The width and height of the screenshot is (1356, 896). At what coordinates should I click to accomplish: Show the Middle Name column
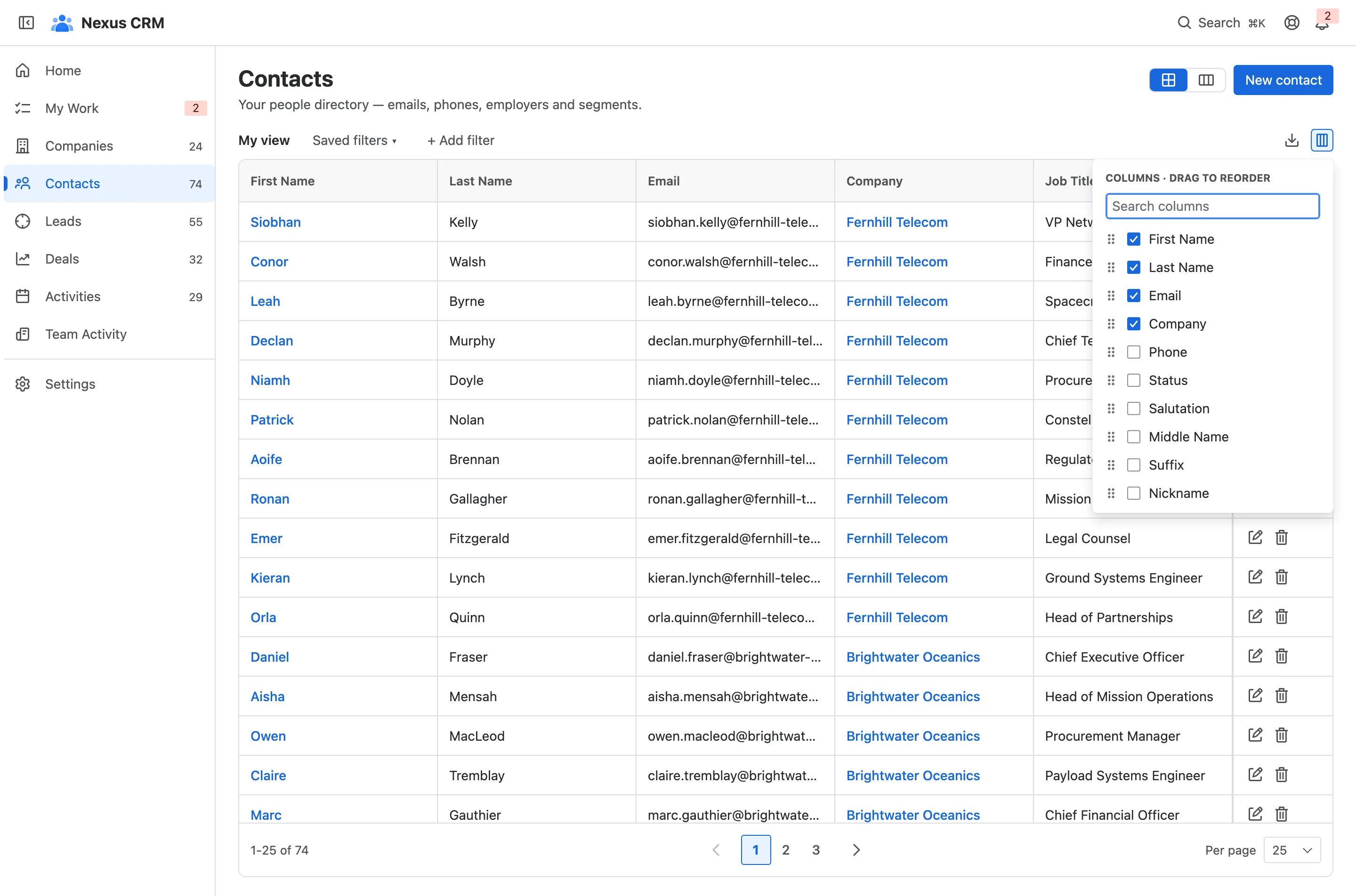(x=1133, y=437)
